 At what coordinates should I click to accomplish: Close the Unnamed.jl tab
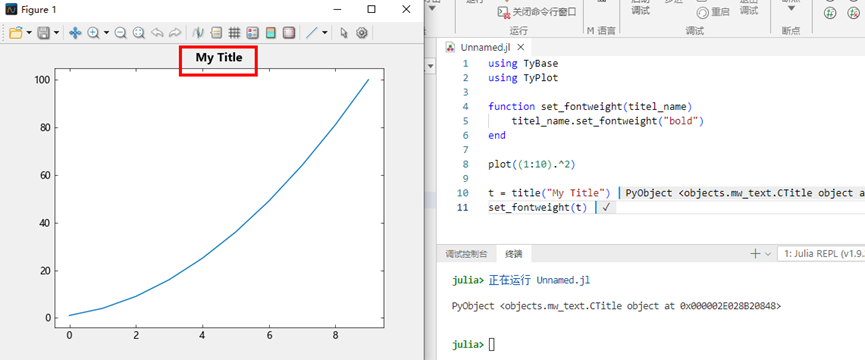pyautogui.click(x=520, y=47)
